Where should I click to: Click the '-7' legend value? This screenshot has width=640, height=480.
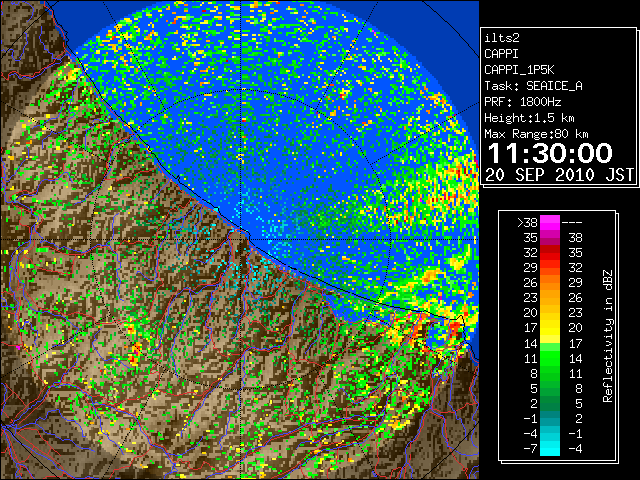(530, 449)
